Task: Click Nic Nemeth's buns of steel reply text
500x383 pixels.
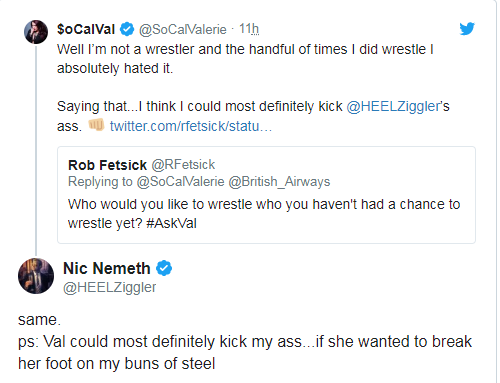Action: pyautogui.click(x=245, y=342)
